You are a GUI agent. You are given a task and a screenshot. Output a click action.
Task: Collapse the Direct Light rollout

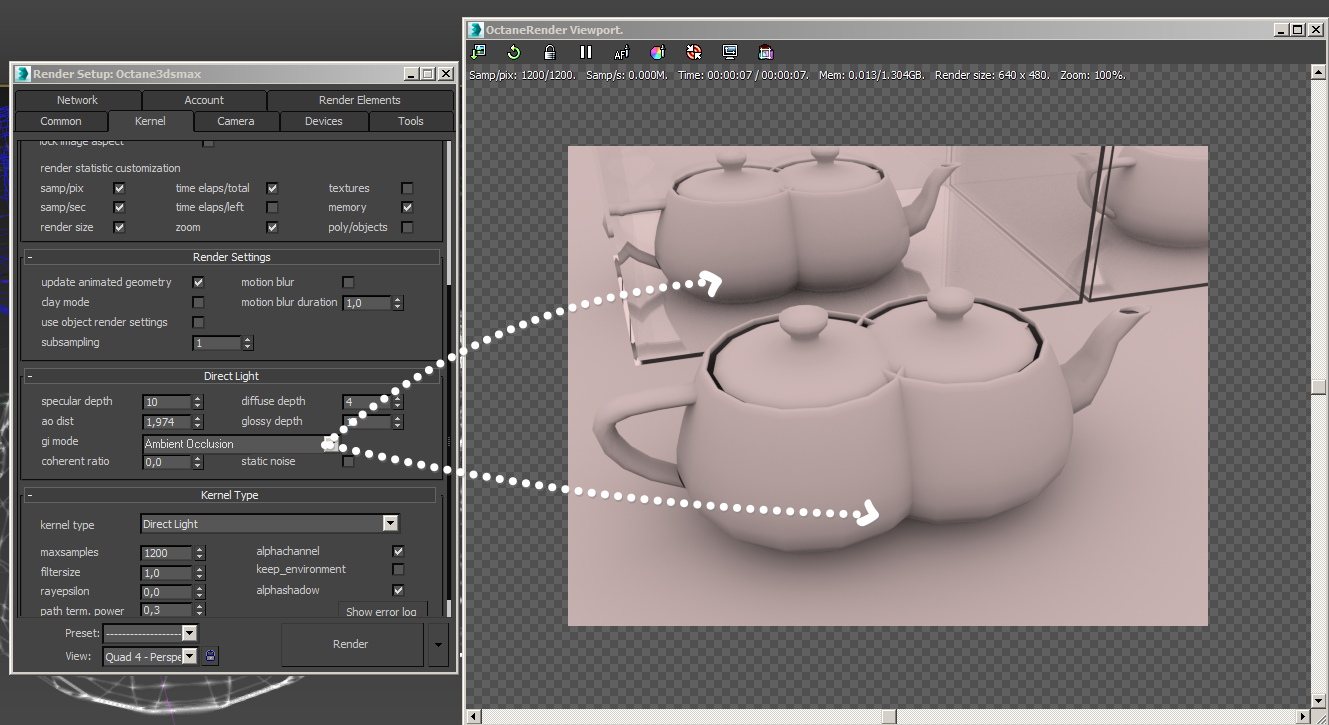click(x=231, y=376)
